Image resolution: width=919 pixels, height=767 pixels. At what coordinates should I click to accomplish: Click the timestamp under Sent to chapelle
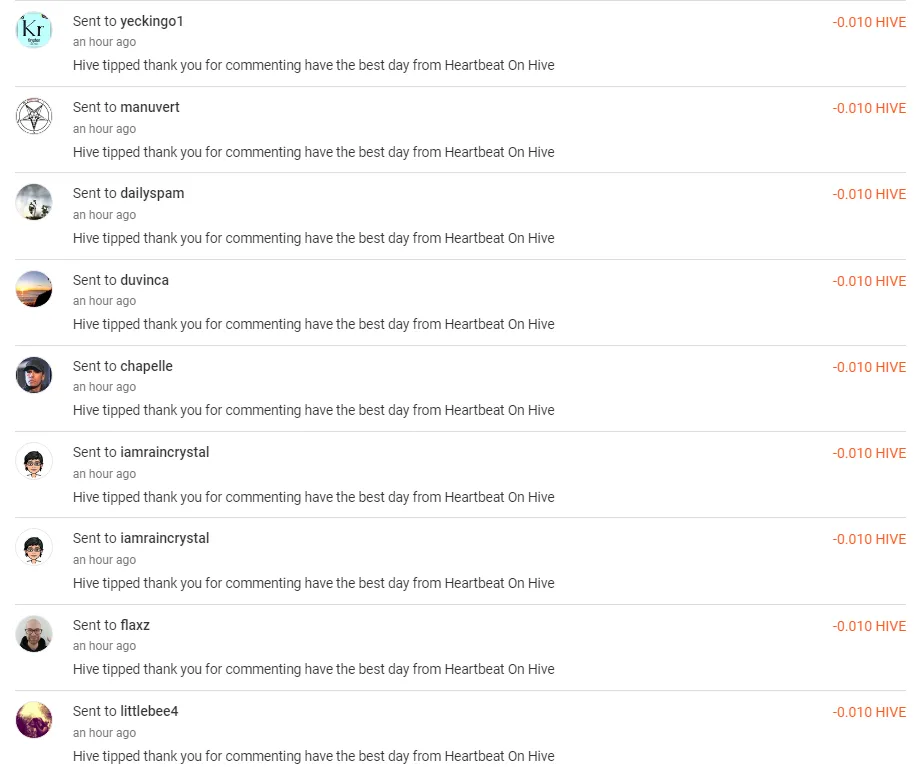(104, 387)
